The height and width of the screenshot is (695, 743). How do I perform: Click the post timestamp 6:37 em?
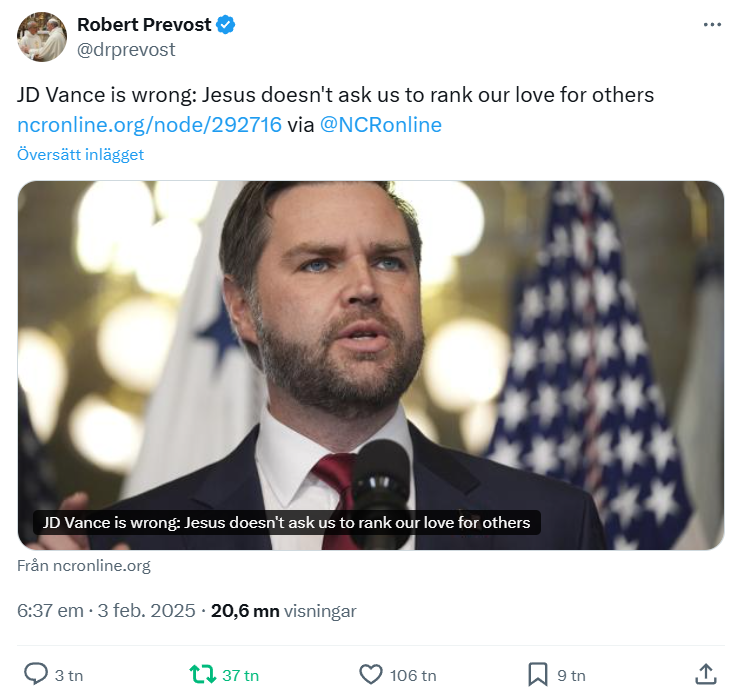51,611
